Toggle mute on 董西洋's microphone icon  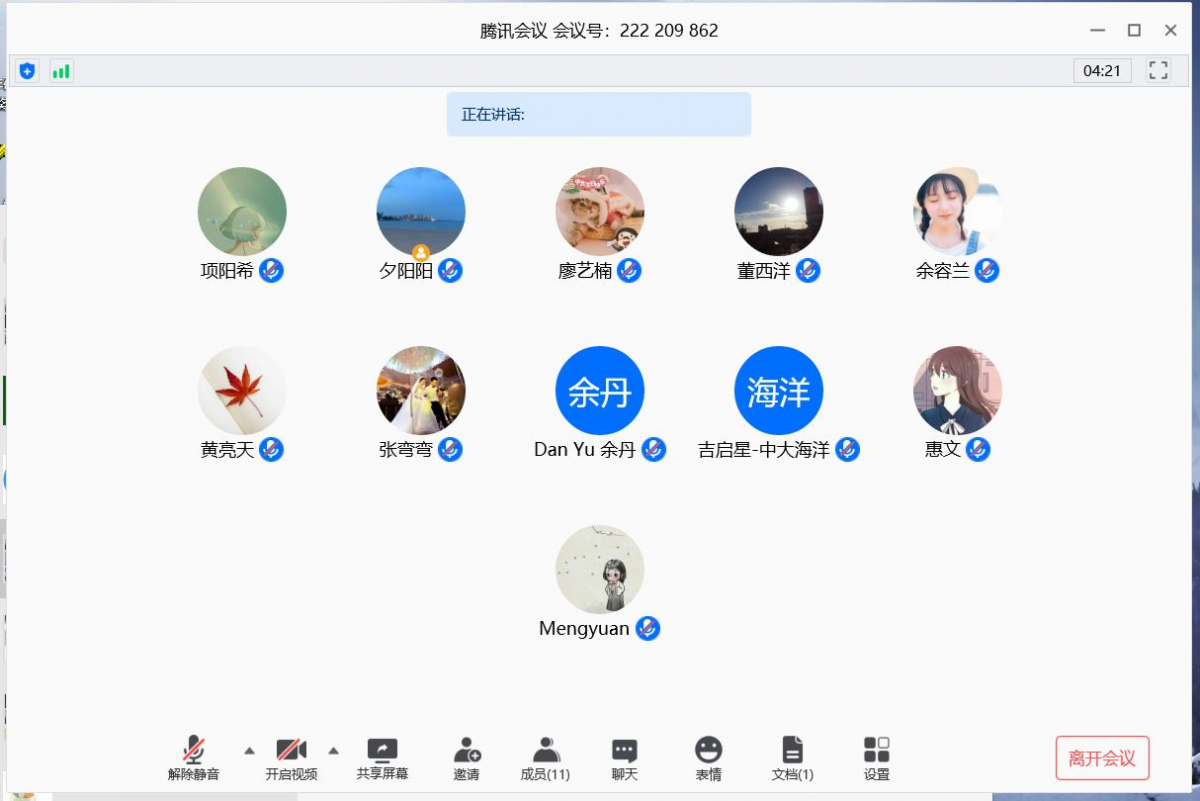point(810,270)
